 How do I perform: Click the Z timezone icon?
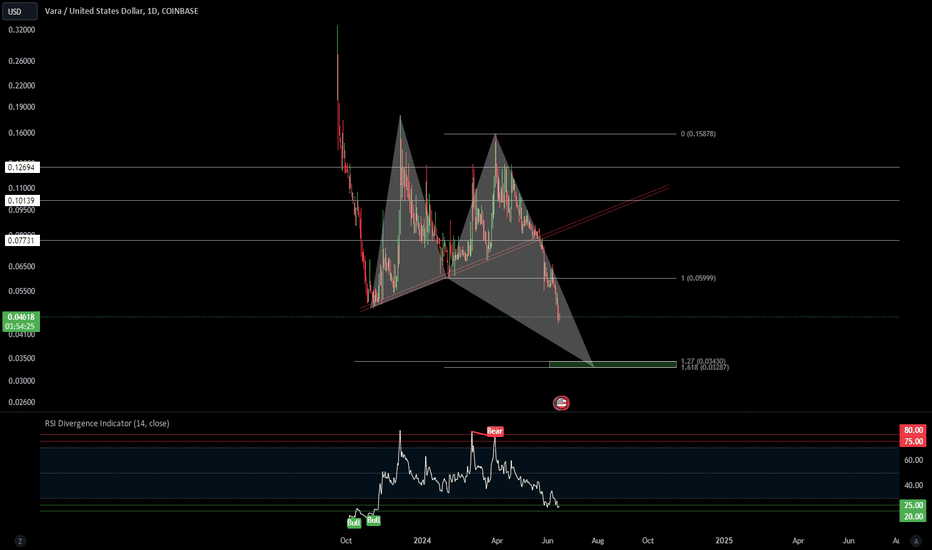click(20, 541)
